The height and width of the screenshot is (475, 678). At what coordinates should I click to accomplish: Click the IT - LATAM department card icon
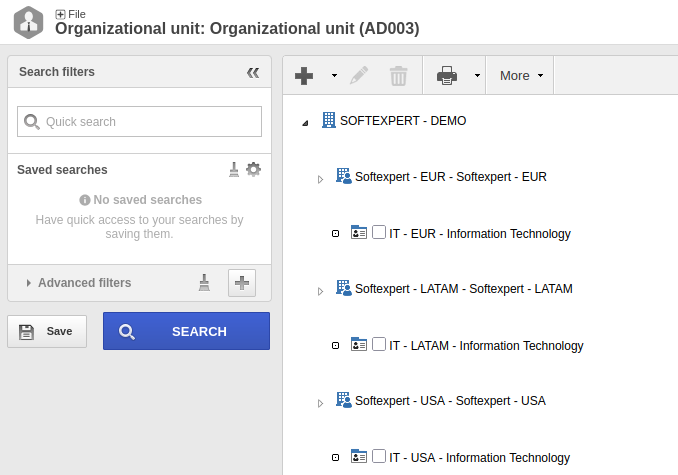pyautogui.click(x=358, y=344)
